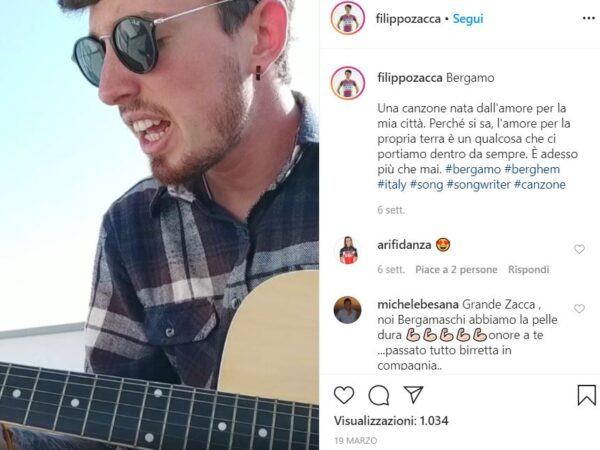Open the comment bubble icon

378,395
